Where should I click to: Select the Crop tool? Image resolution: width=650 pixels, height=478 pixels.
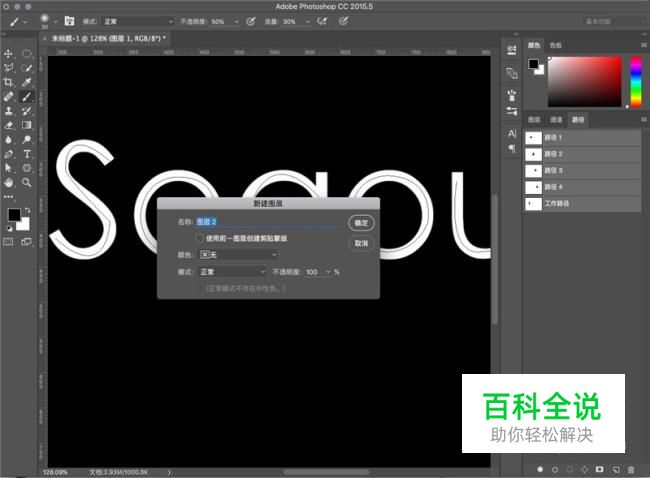[x=8, y=82]
